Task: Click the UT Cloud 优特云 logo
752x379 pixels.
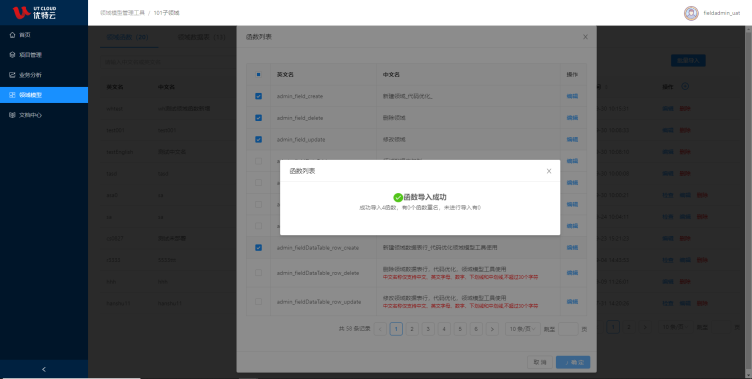Action: (35, 12)
